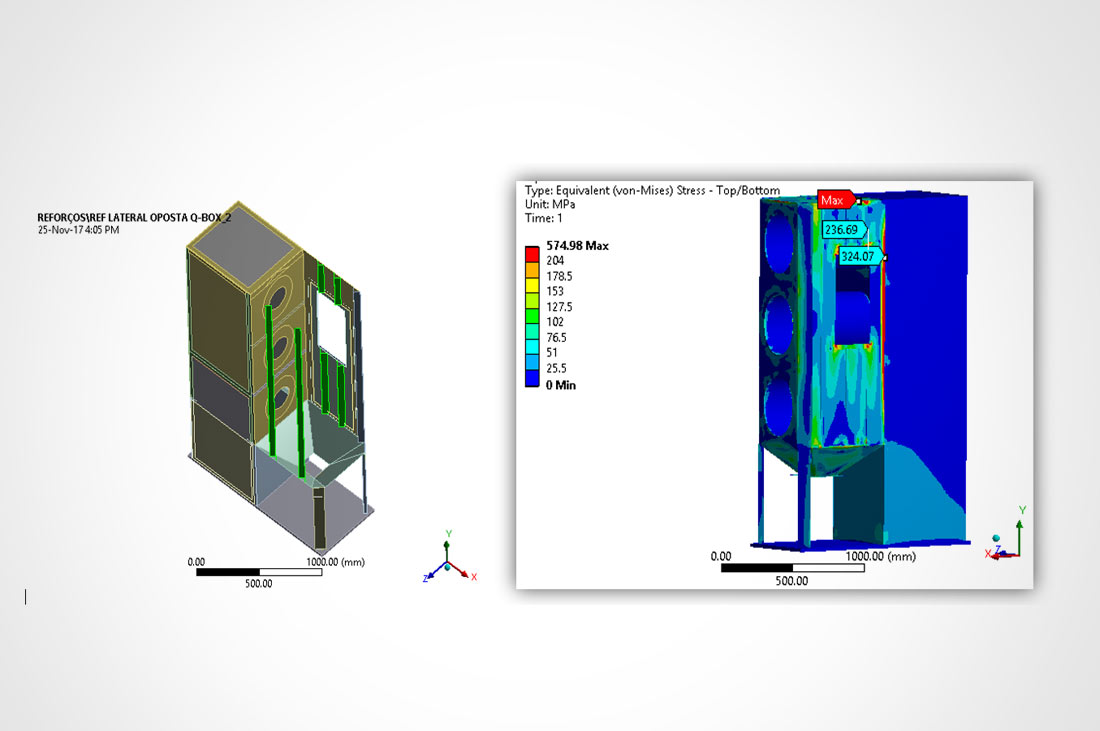Click the 574.98 Max legend value
1100x731 pixels.
pos(577,246)
